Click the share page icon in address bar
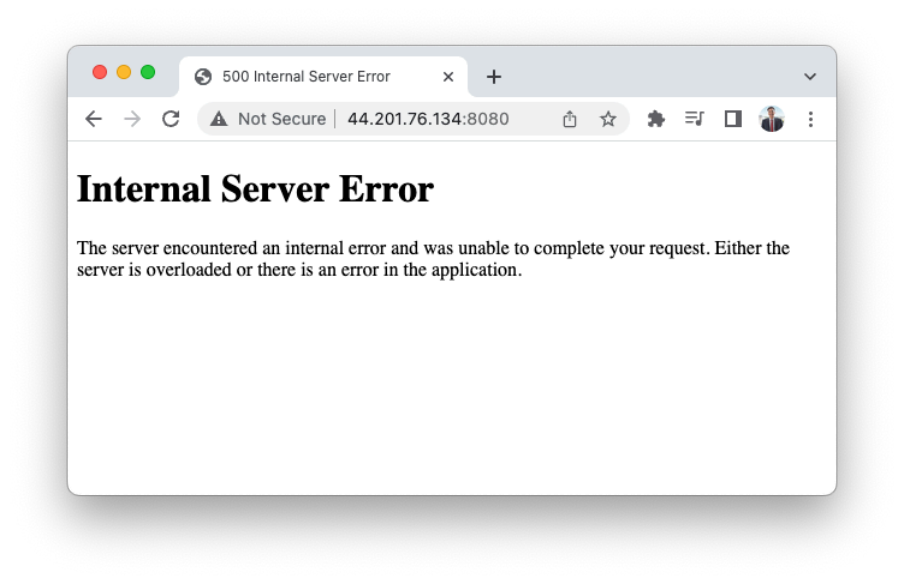The width and height of the screenshot is (903, 583). coord(570,119)
